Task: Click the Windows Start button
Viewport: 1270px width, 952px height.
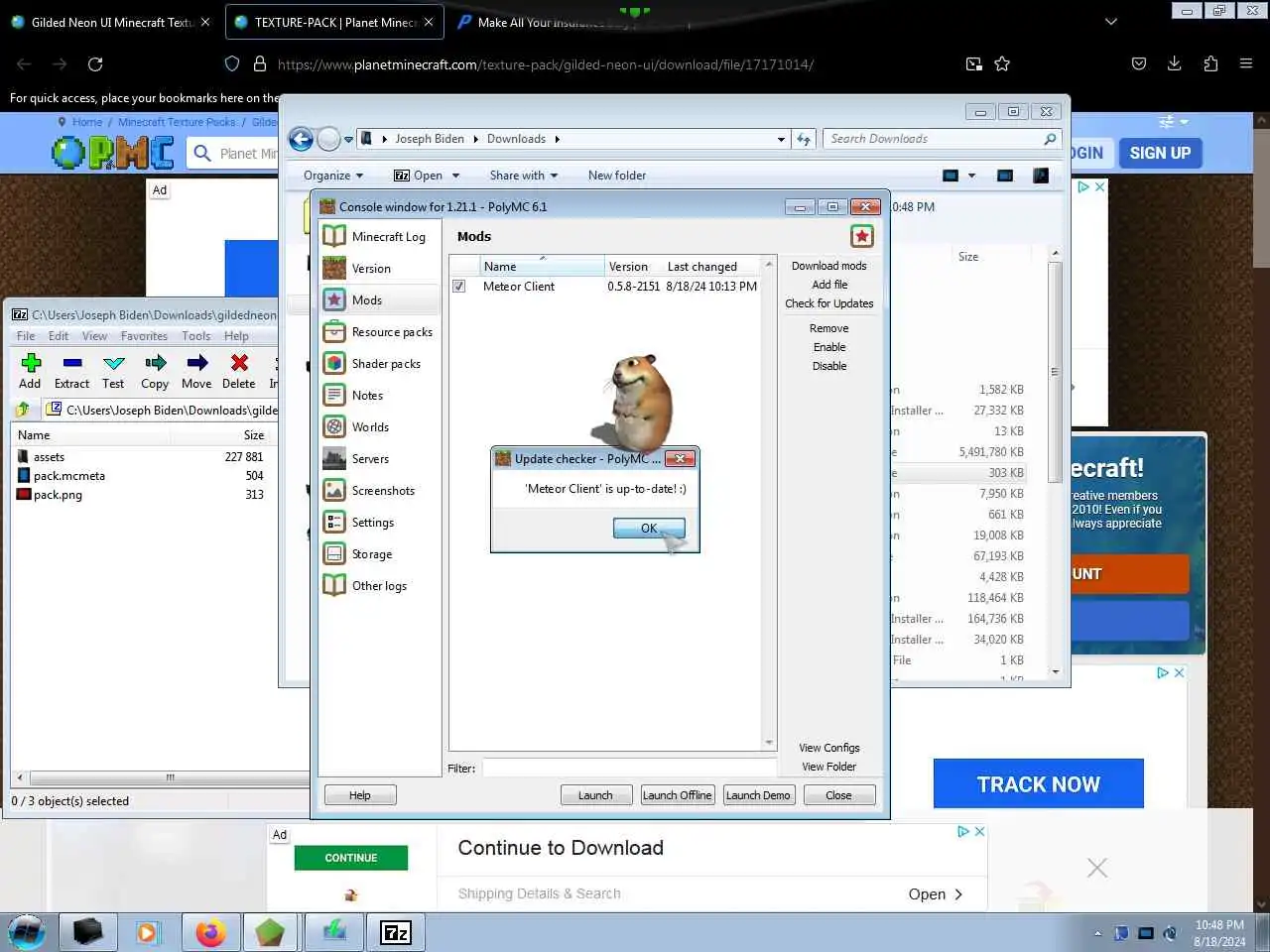Action: click(27, 932)
